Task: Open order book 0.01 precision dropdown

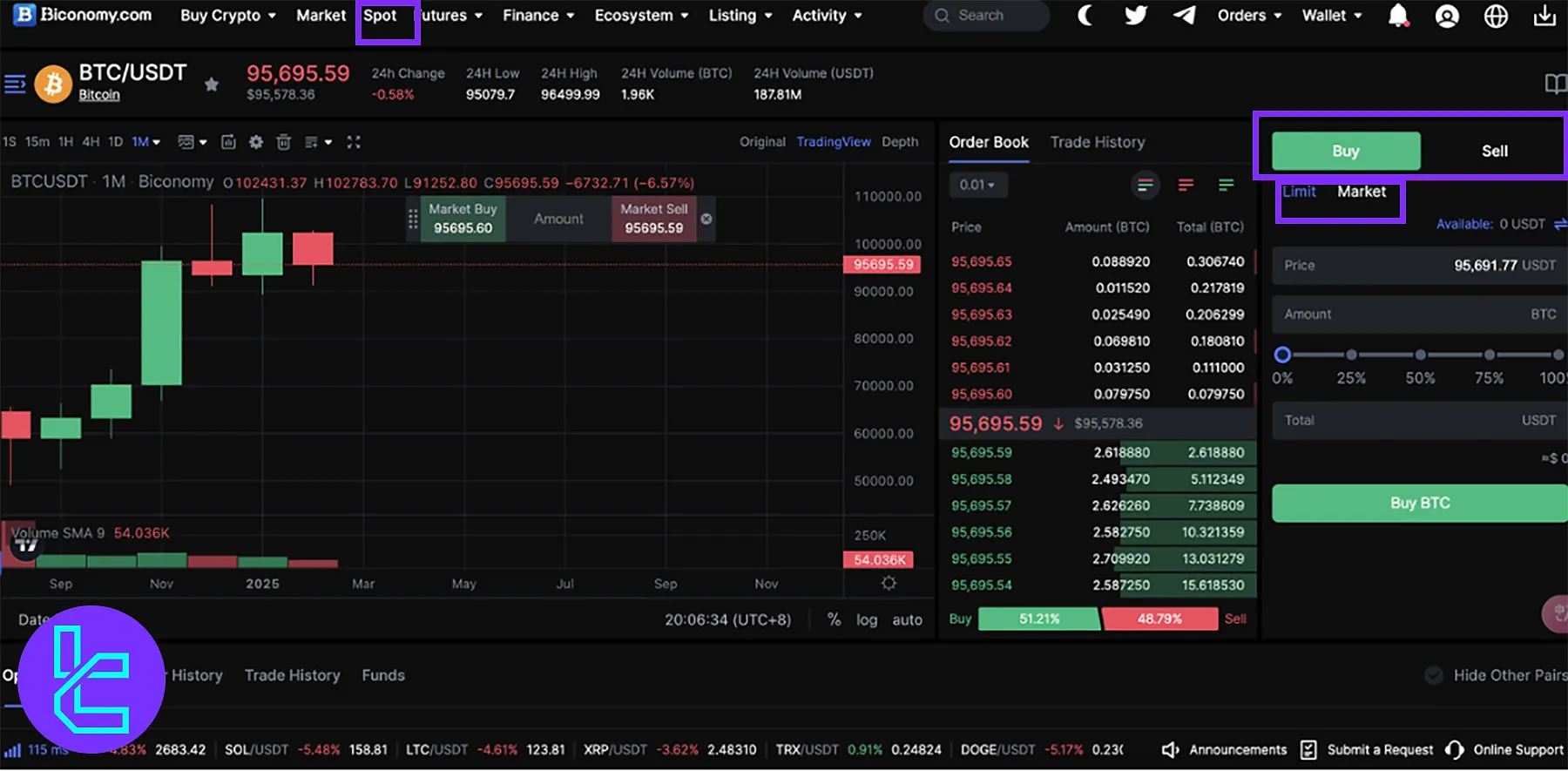Action: click(x=977, y=185)
